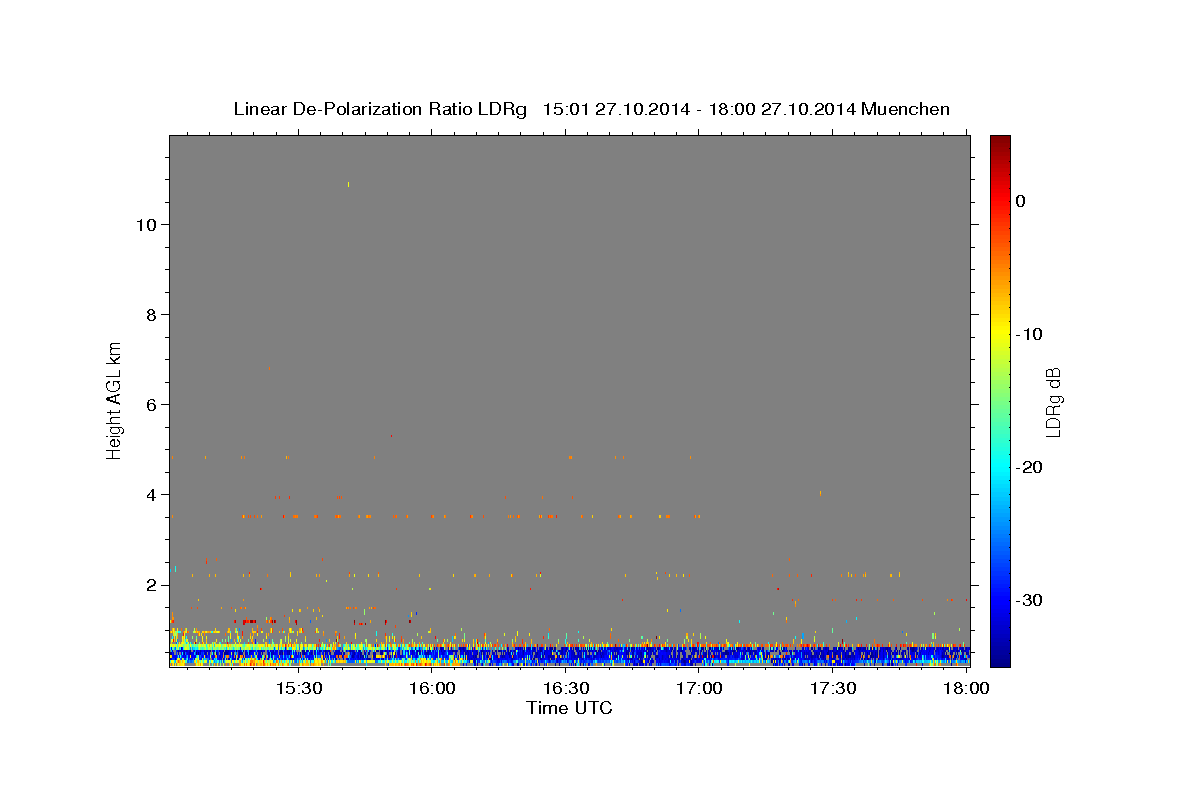Click the colorbar value -10
This screenshot has height=800, width=1200.
point(1030,334)
